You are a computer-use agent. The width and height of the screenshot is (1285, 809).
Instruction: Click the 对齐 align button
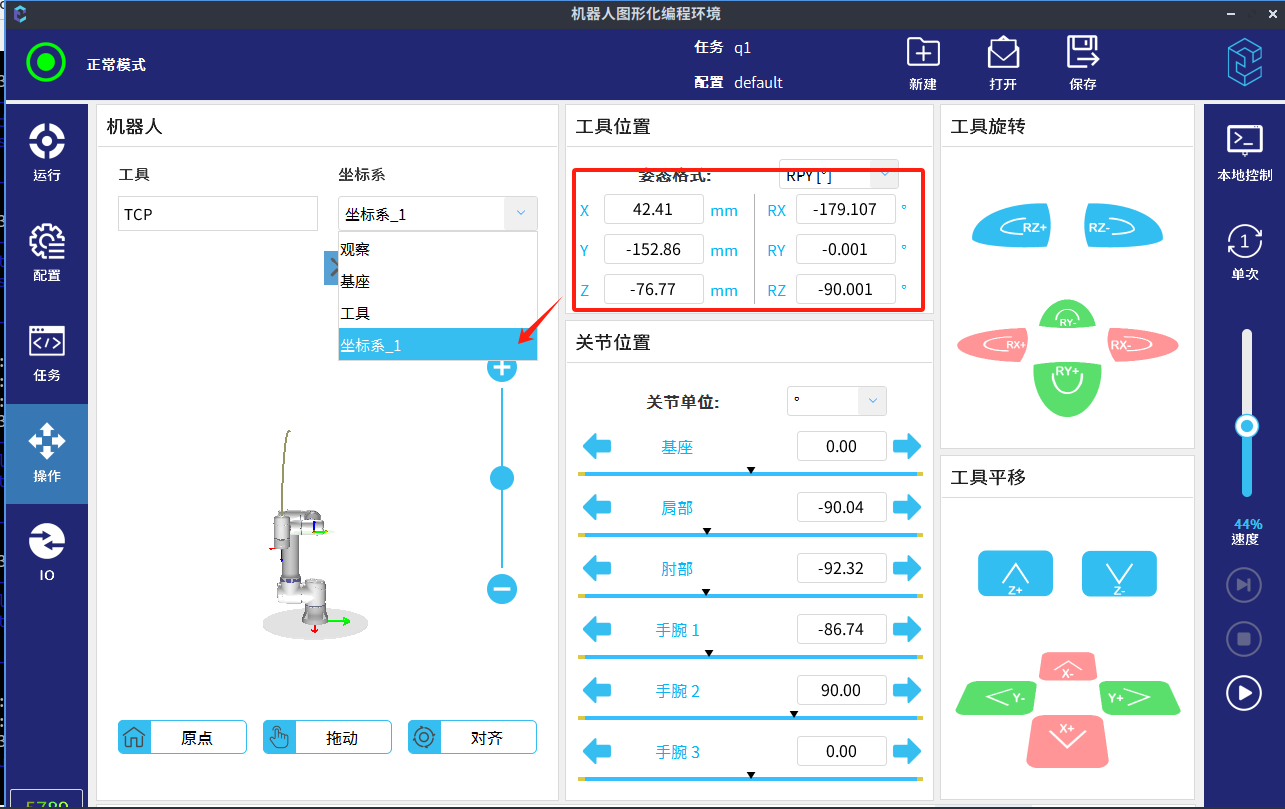472,738
